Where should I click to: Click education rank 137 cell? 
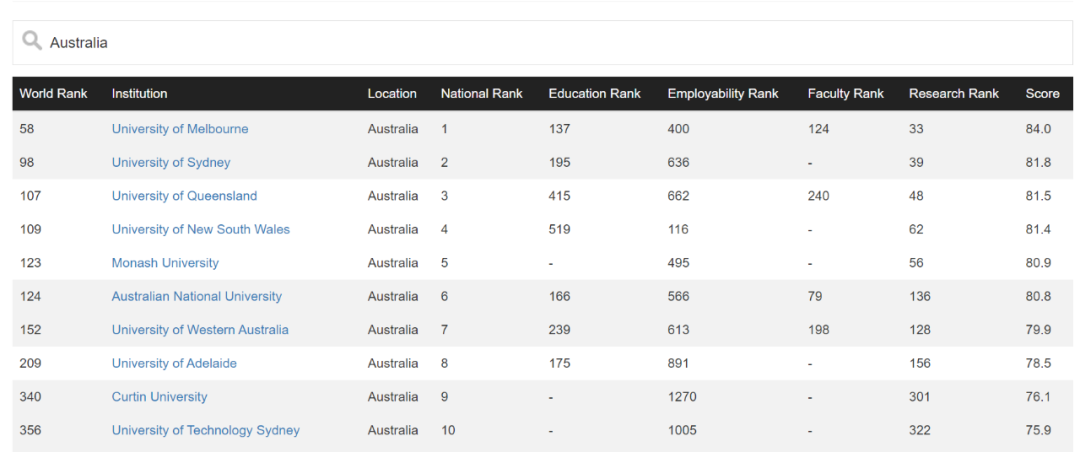click(559, 129)
